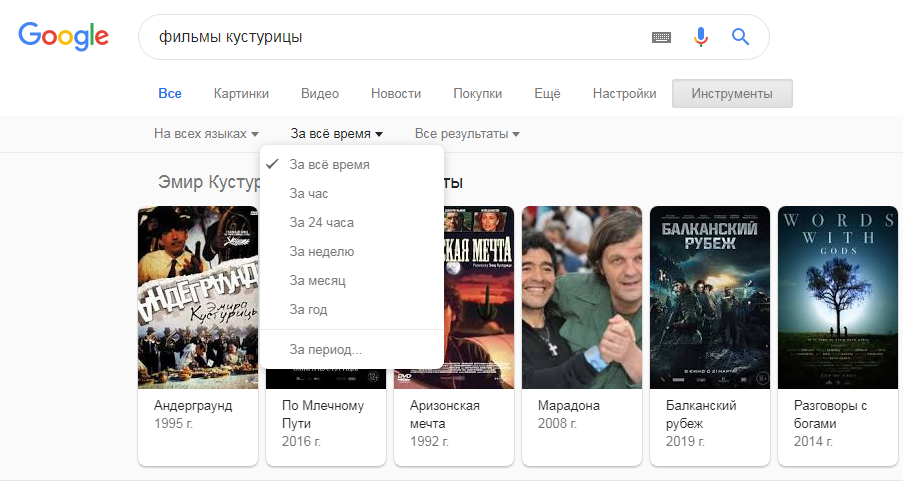Open the Балканский рубеж poster
Viewport: 903px width, 492px height.
click(x=709, y=297)
